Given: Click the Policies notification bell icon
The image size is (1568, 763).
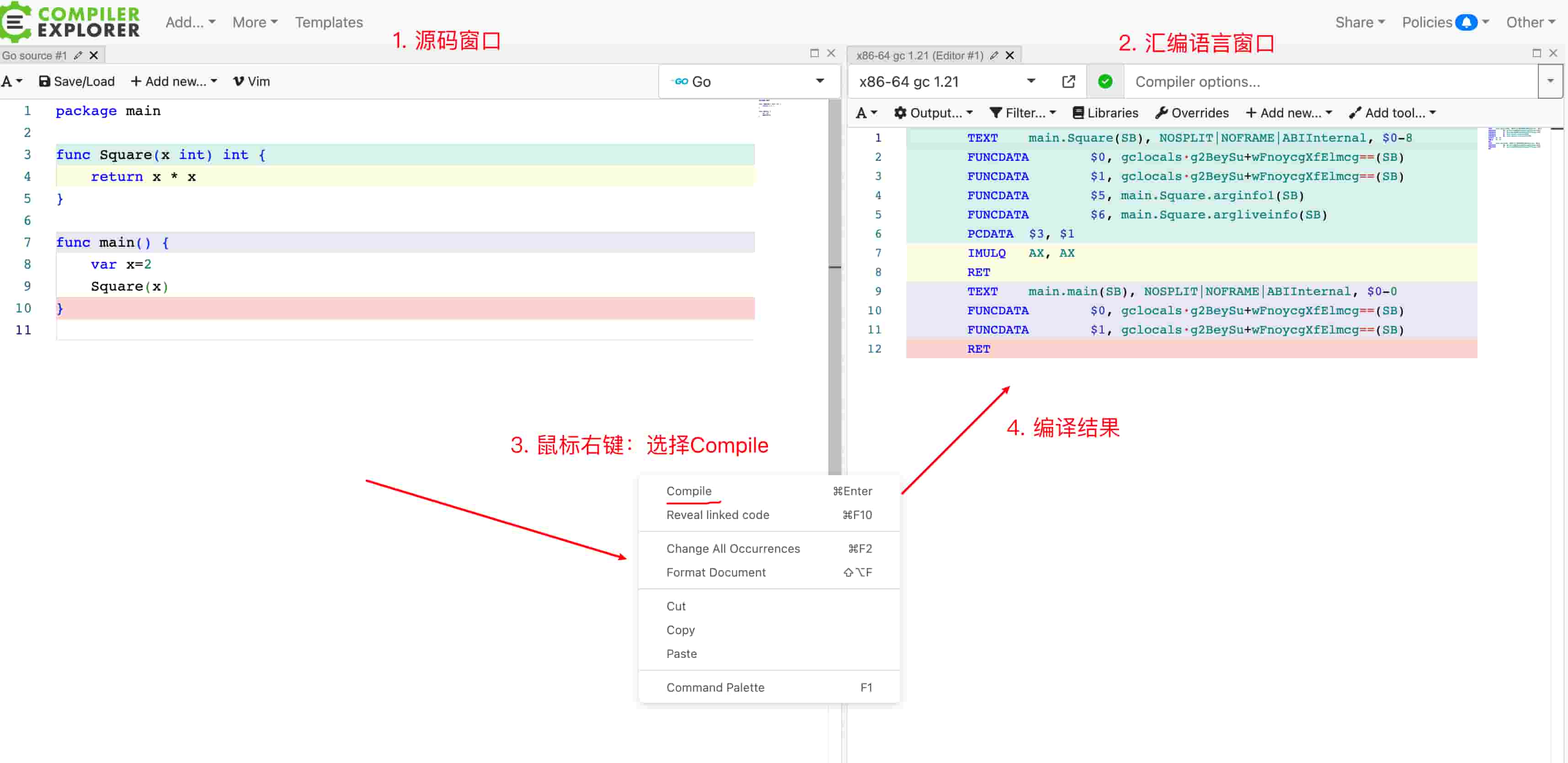Looking at the screenshot, I should click(1466, 22).
